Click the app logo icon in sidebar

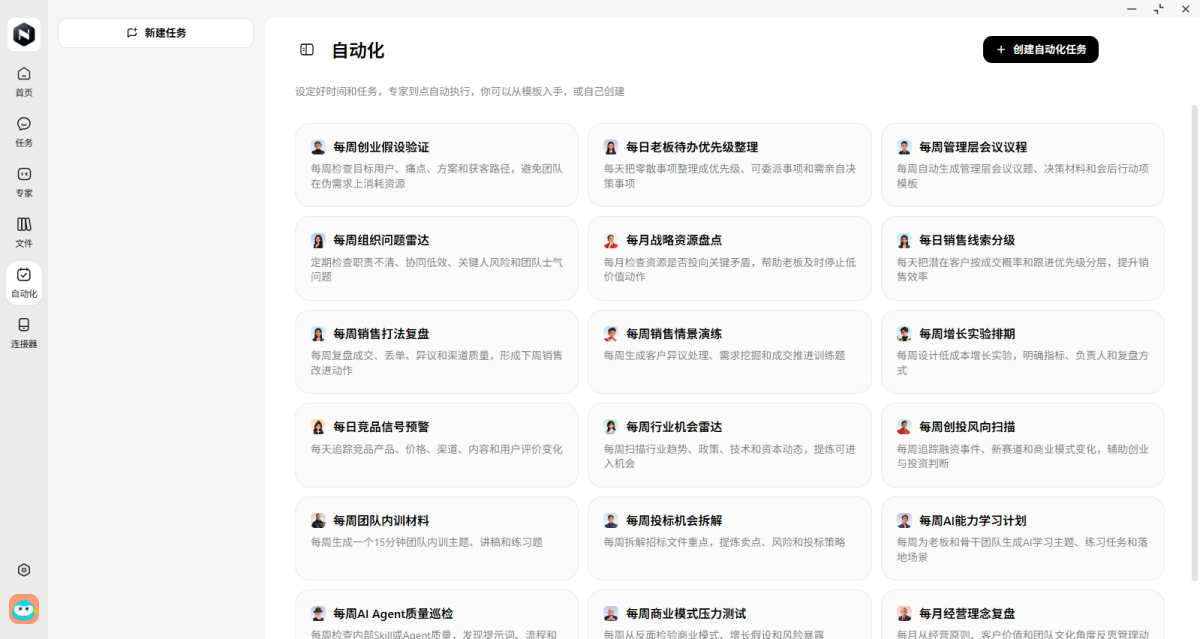click(24, 35)
